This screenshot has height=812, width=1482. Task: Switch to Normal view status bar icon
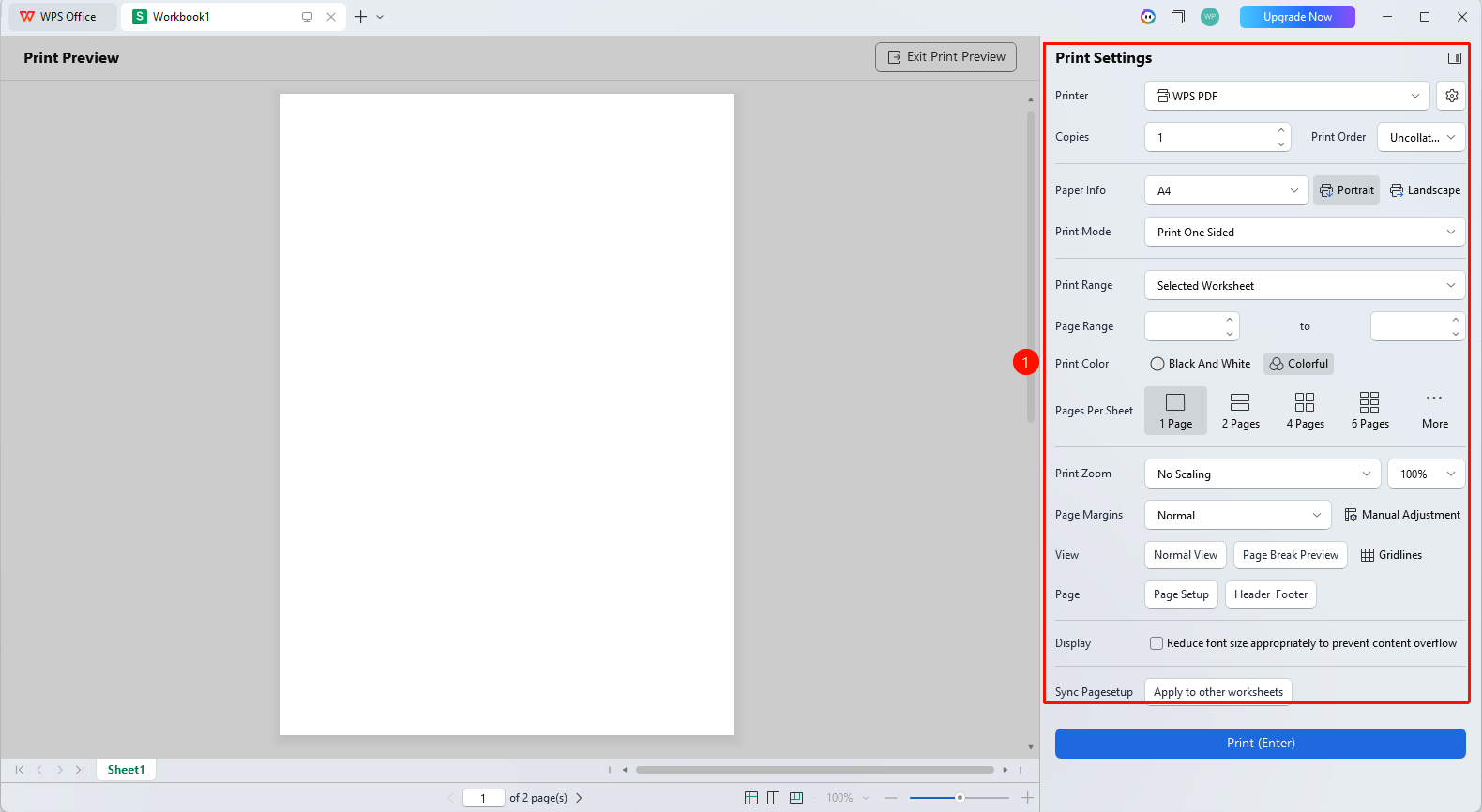point(751,798)
